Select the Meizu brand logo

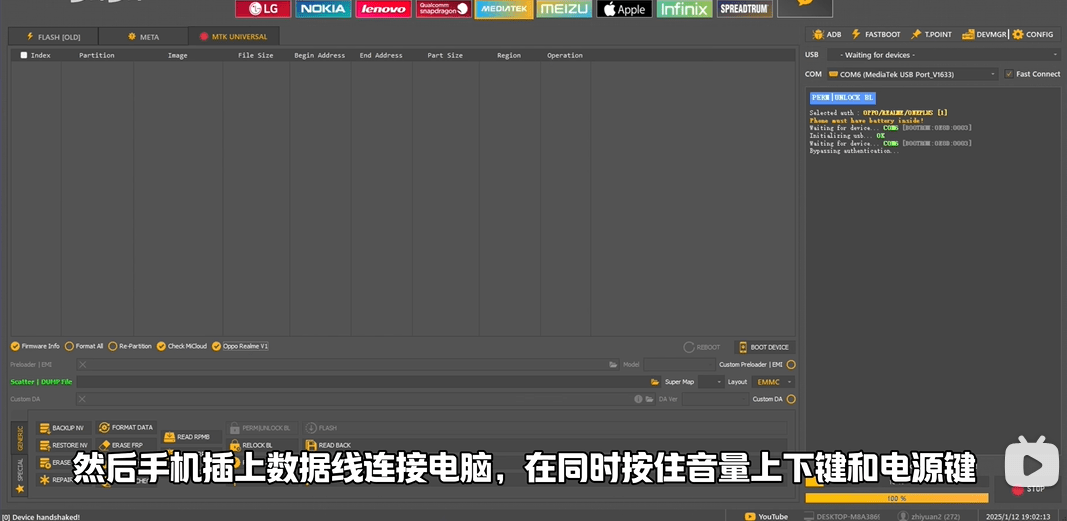(564, 9)
